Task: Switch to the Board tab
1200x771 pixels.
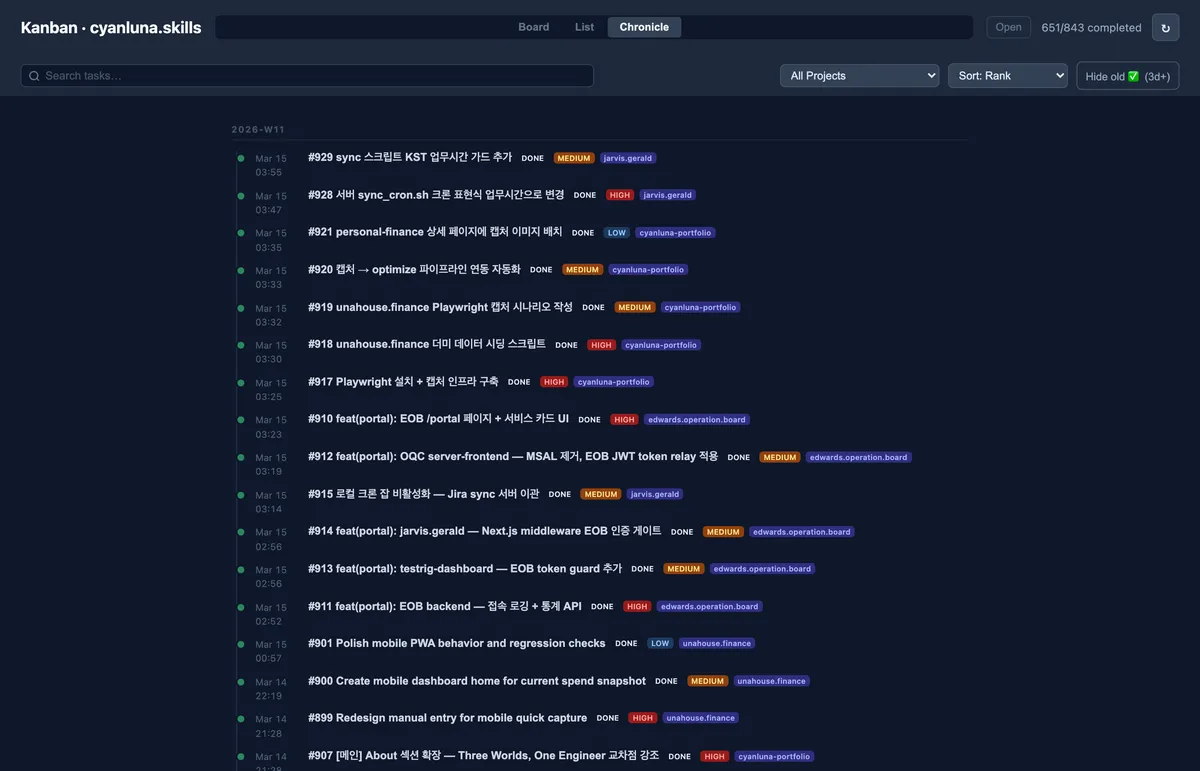Action: [x=534, y=27]
